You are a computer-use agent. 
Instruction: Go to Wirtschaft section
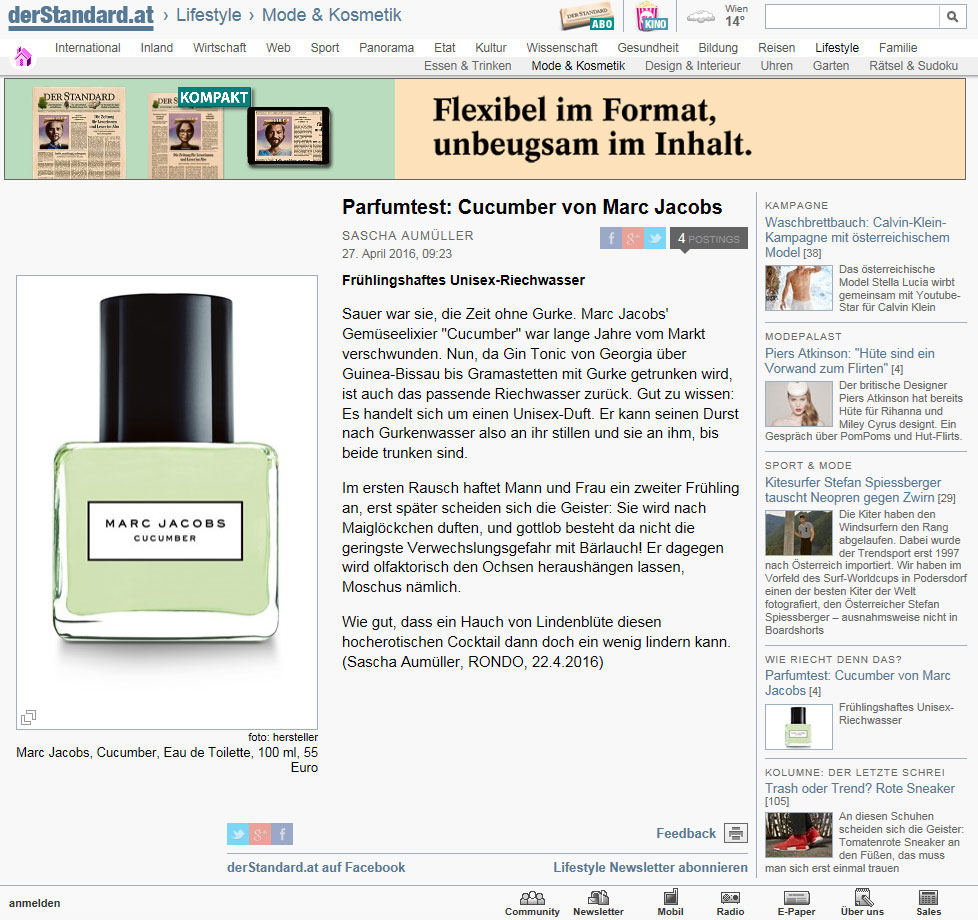220,47
